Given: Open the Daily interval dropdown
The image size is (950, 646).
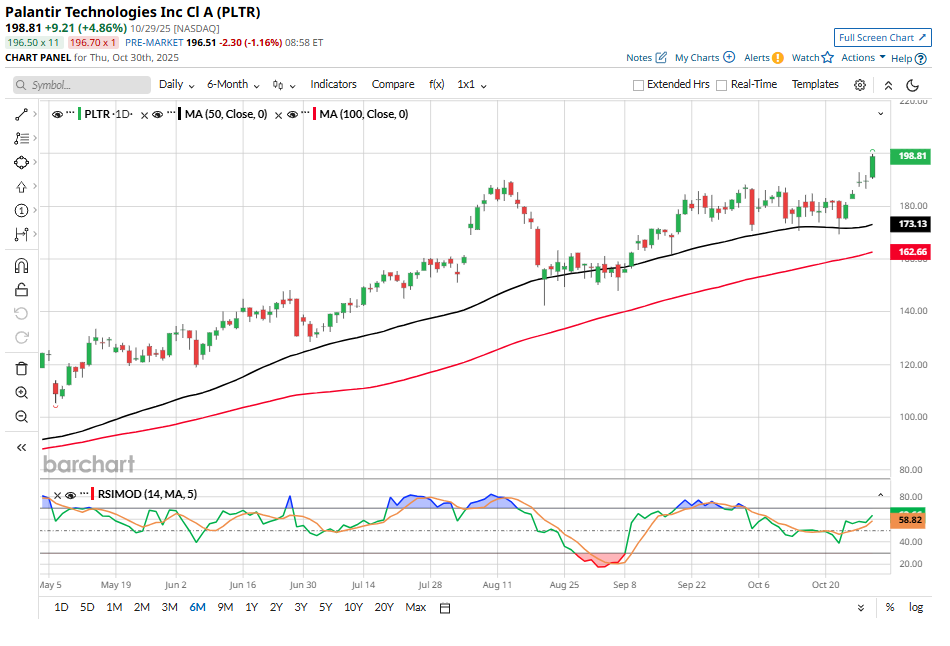Looking at the screenshot, I should point(175,85).
